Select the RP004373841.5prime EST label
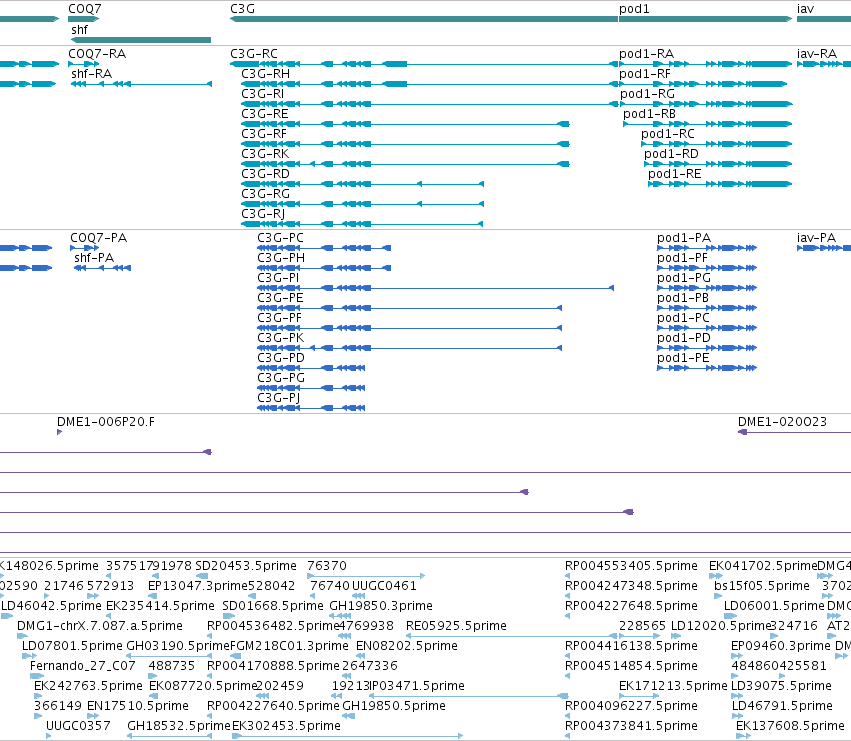This screenshot has height=741, width=851. 631,726
